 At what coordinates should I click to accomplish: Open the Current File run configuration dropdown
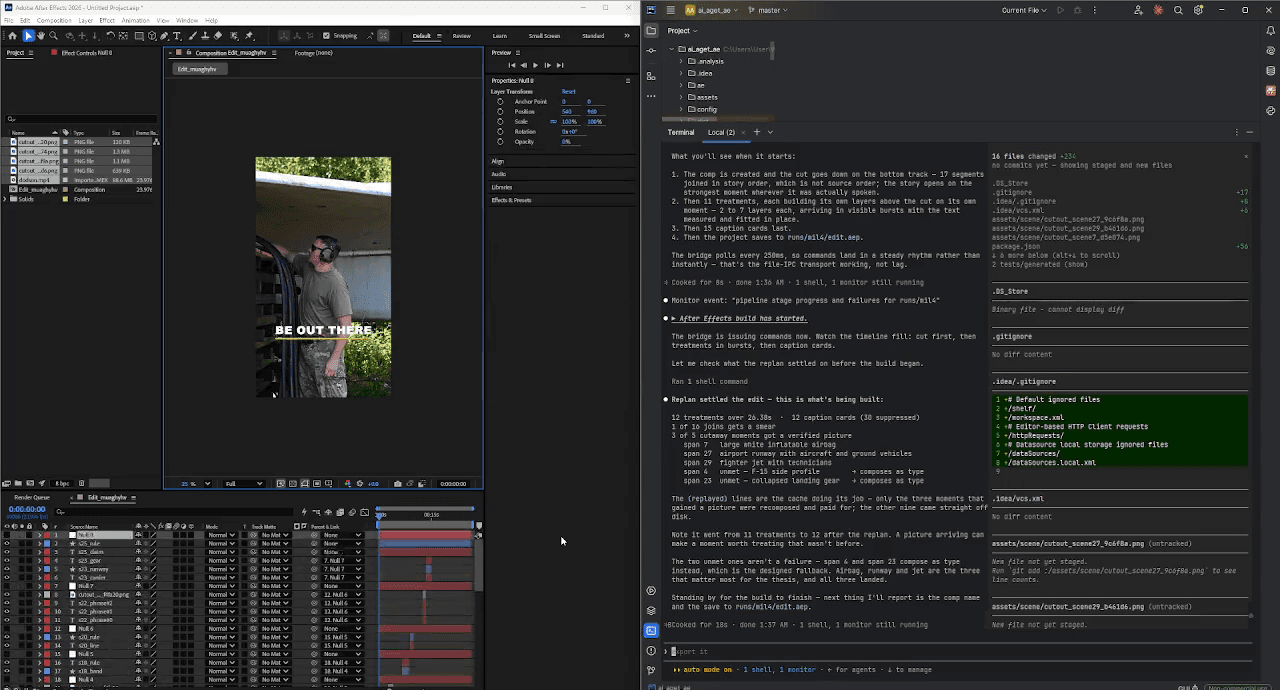point(1025,10)
